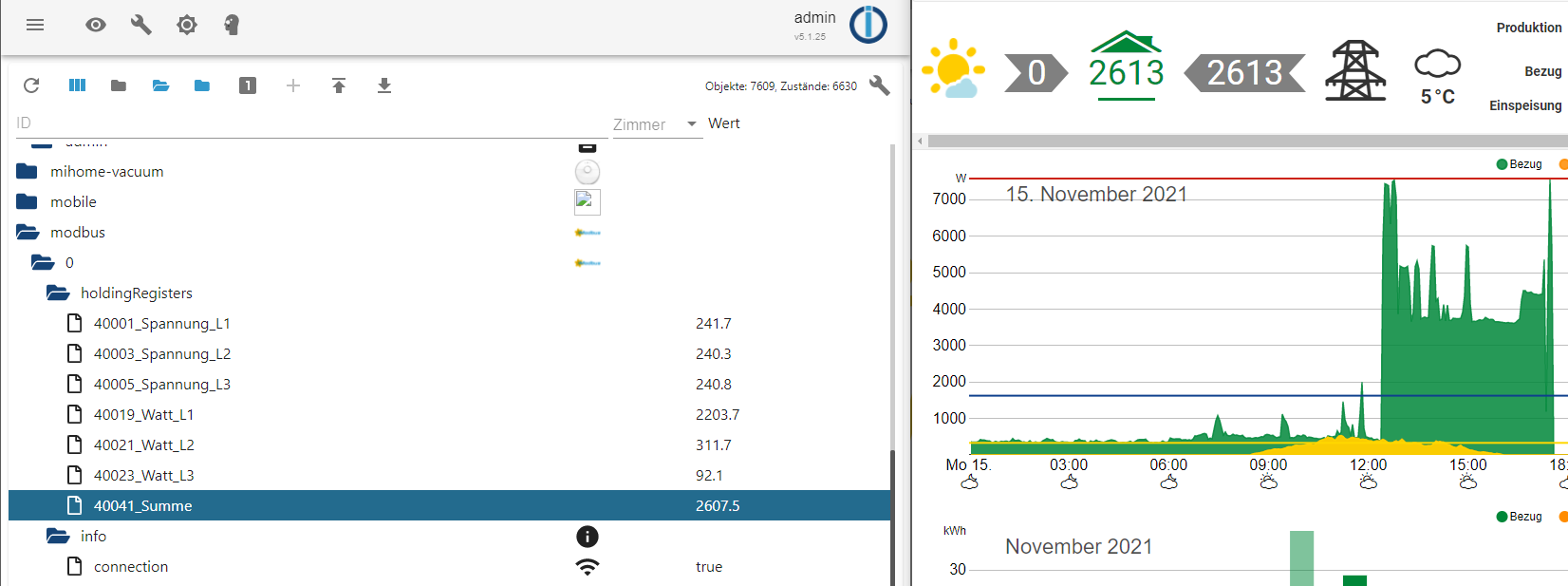The width and height of the screenshot is (1568, 586).
Task: Open the column configuration icon
Action: click(77, 85)
